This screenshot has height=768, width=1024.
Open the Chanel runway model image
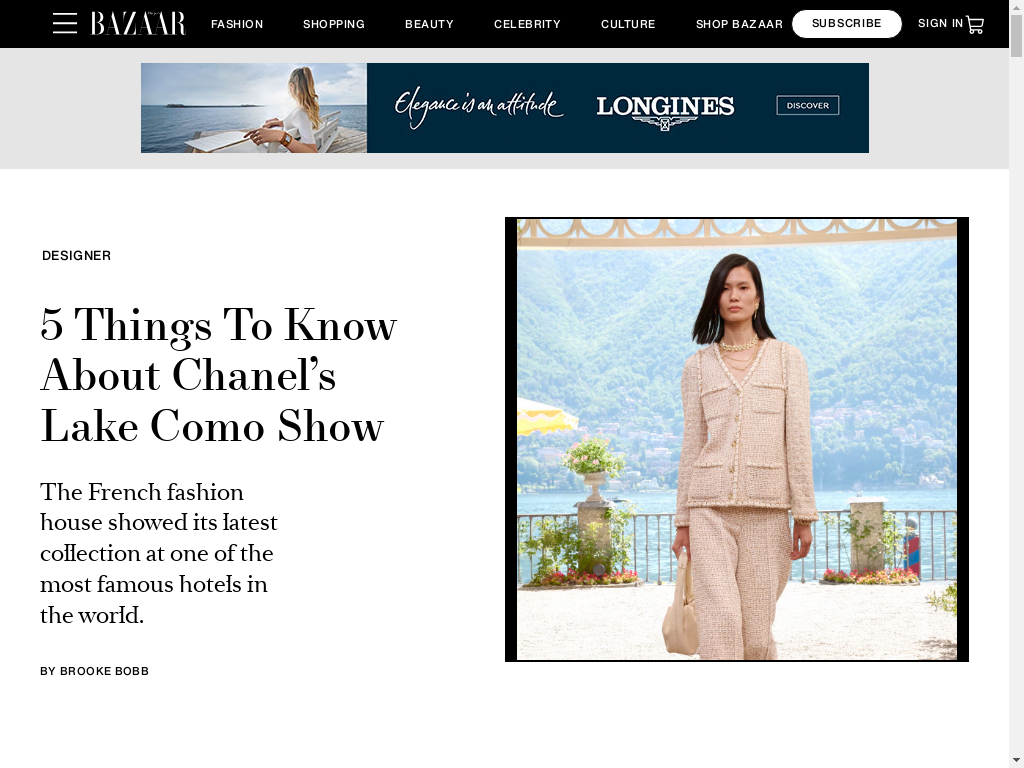[737, 440]
